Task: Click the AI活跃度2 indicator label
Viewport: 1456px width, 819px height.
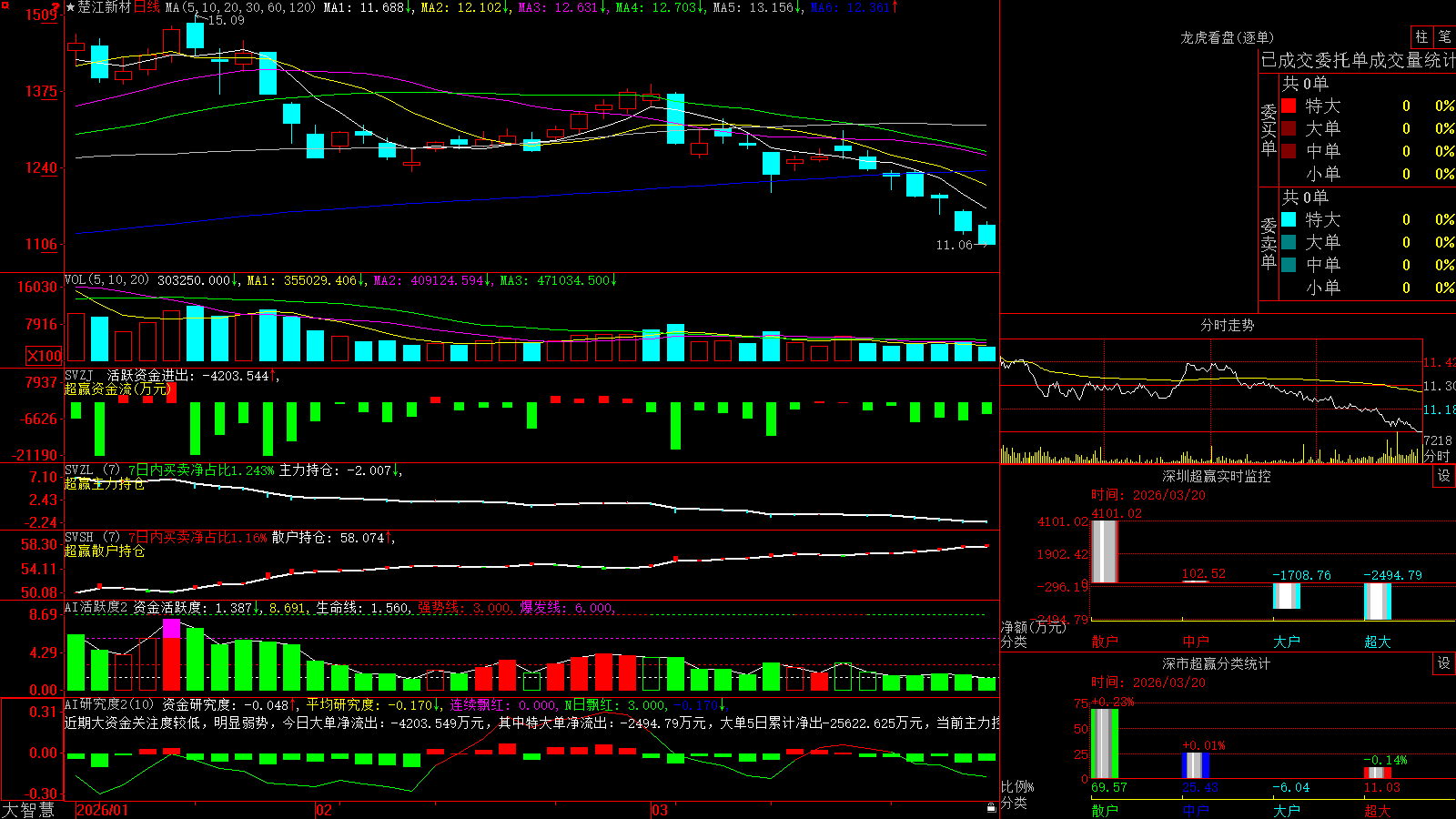Action: 96,607
